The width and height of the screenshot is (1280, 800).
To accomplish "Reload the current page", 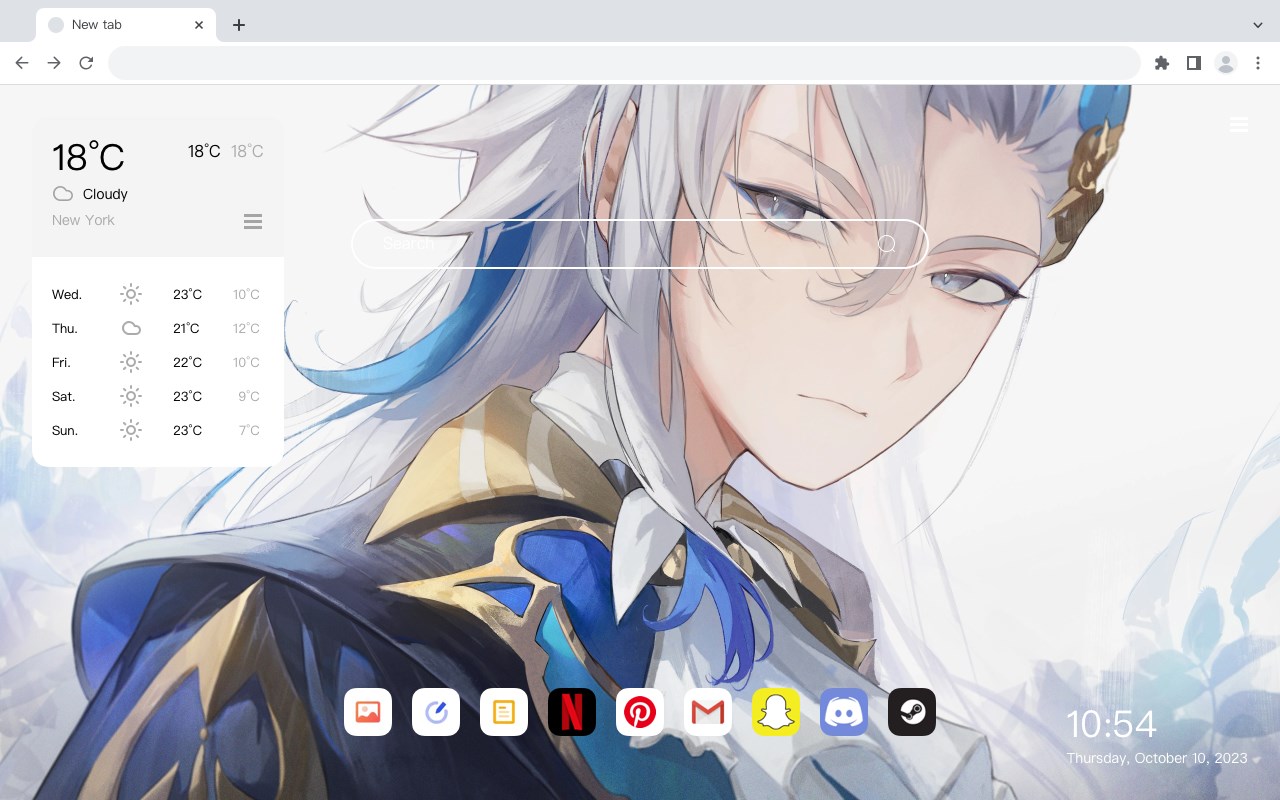I will (86, 63).
